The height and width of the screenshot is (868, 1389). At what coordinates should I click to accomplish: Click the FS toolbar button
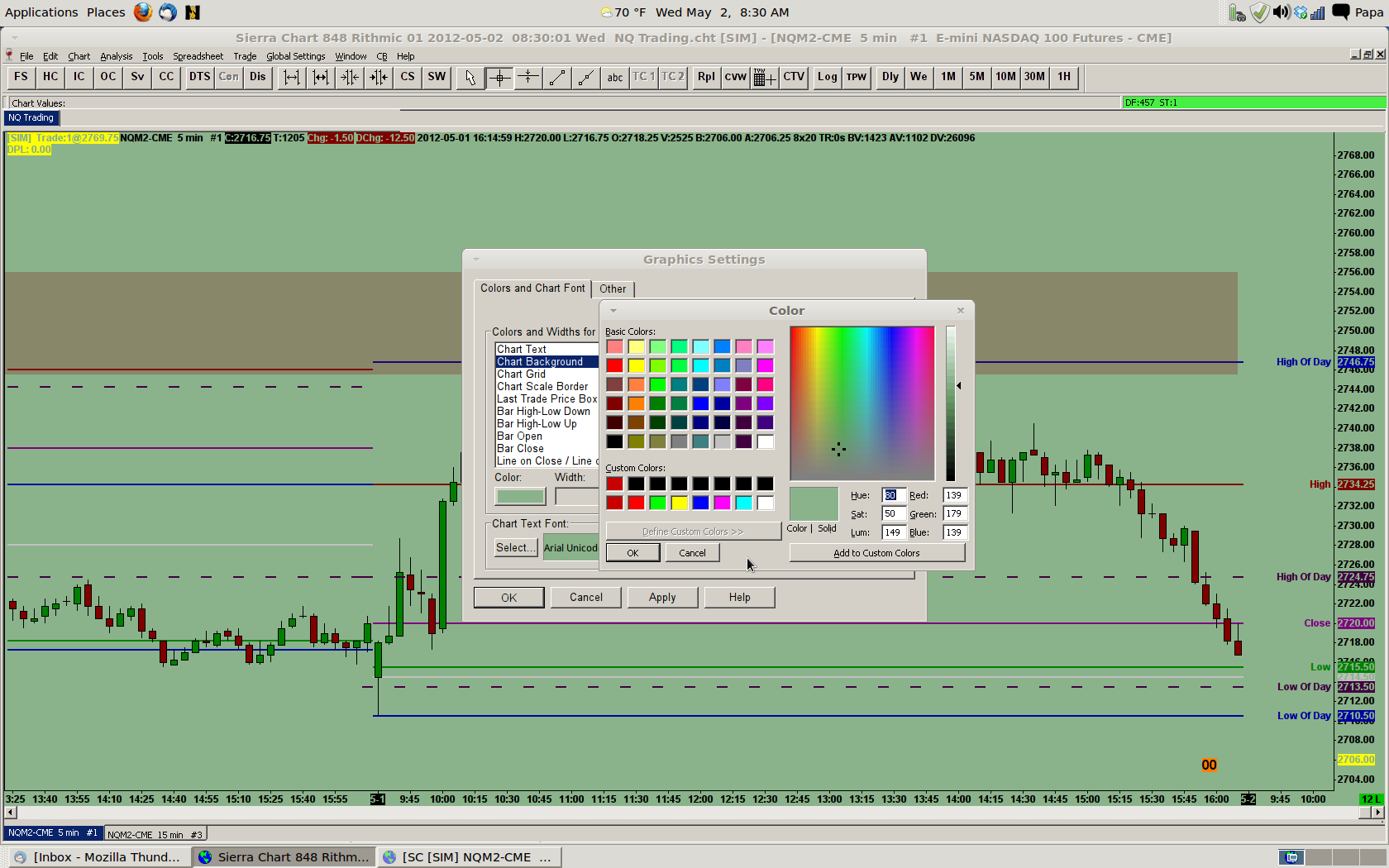tap(21, 77)
